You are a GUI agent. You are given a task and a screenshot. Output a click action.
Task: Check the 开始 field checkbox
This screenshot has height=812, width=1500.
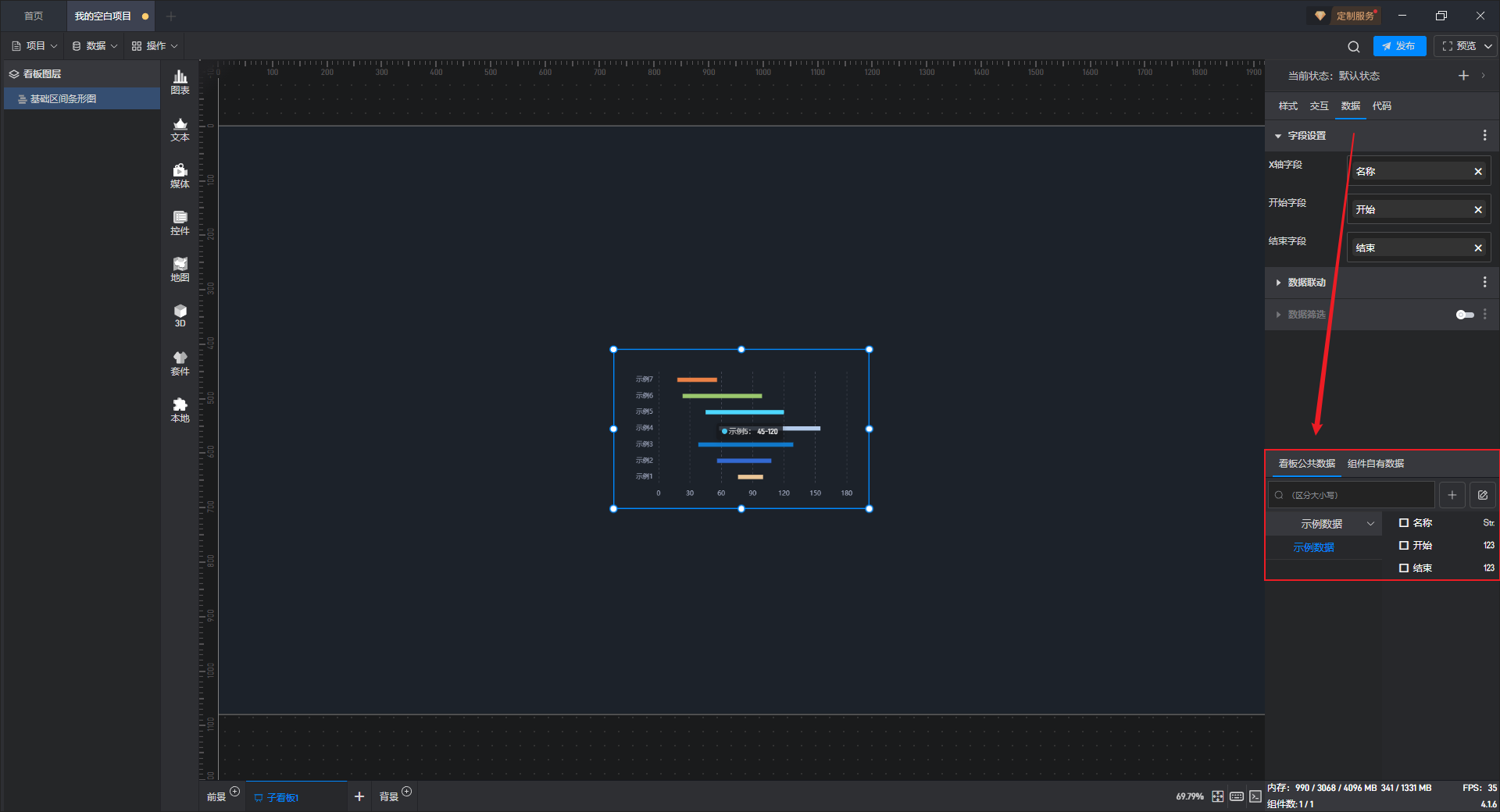click(1404, 546)
